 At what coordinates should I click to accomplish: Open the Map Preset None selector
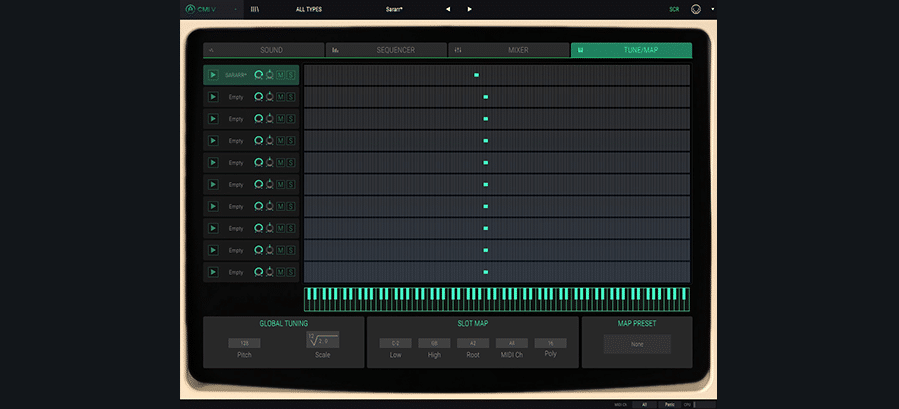(x=637, y=344)
